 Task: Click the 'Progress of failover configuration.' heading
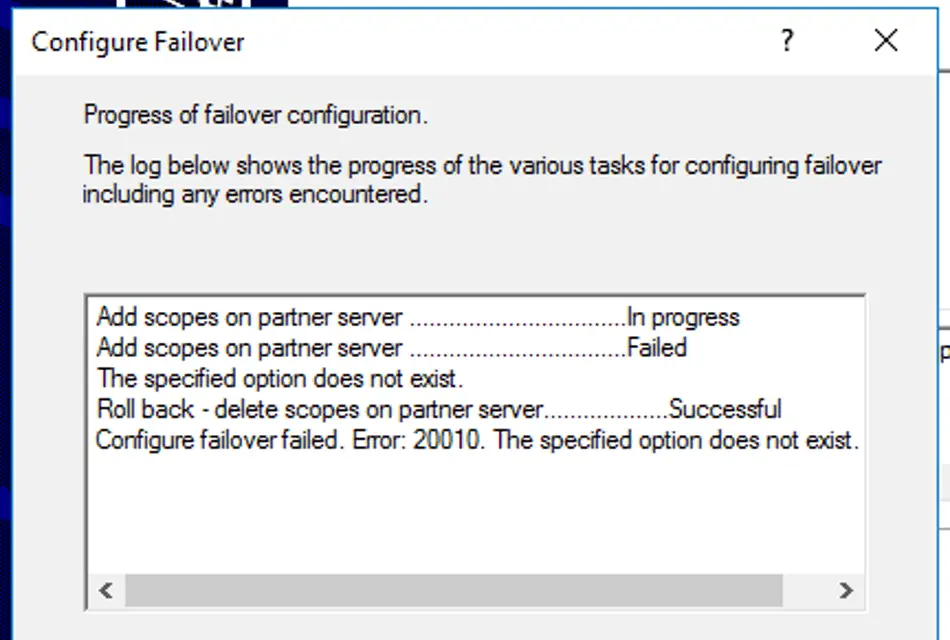click(256, 115)
